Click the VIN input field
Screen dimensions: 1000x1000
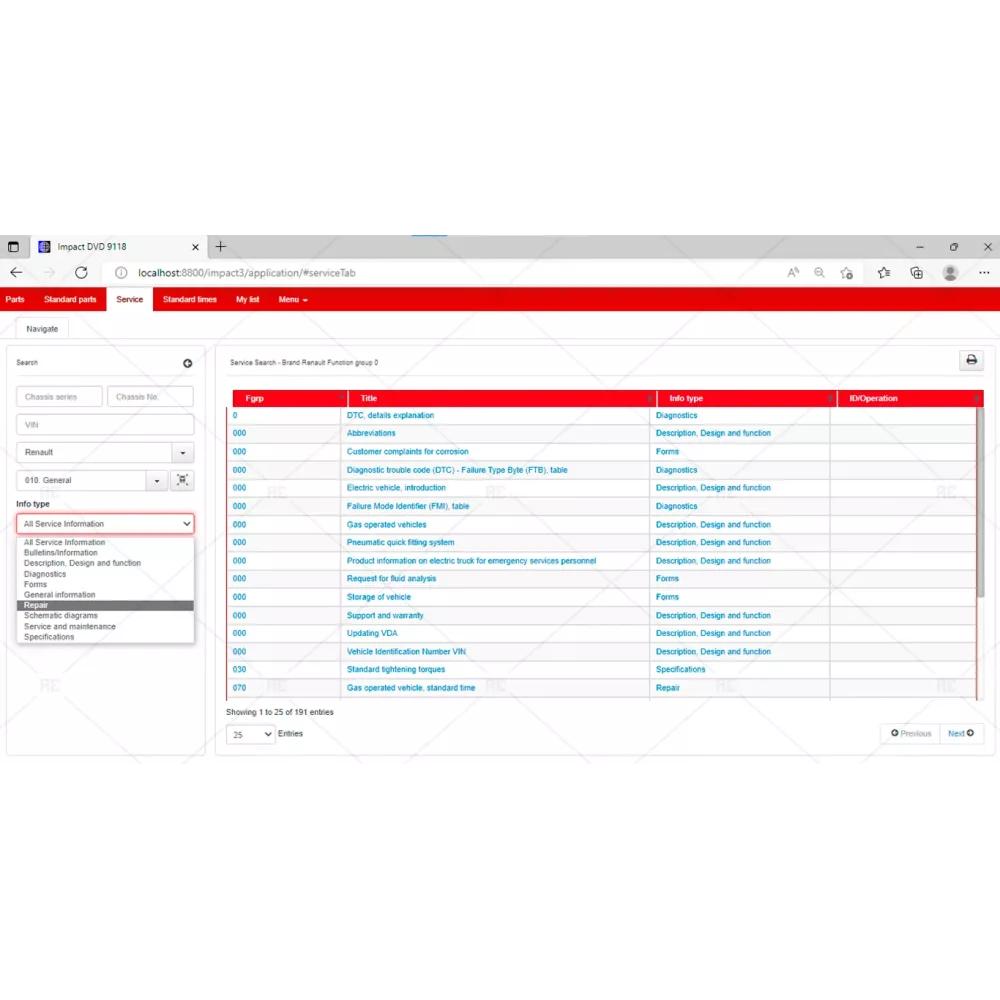[105, 425]
